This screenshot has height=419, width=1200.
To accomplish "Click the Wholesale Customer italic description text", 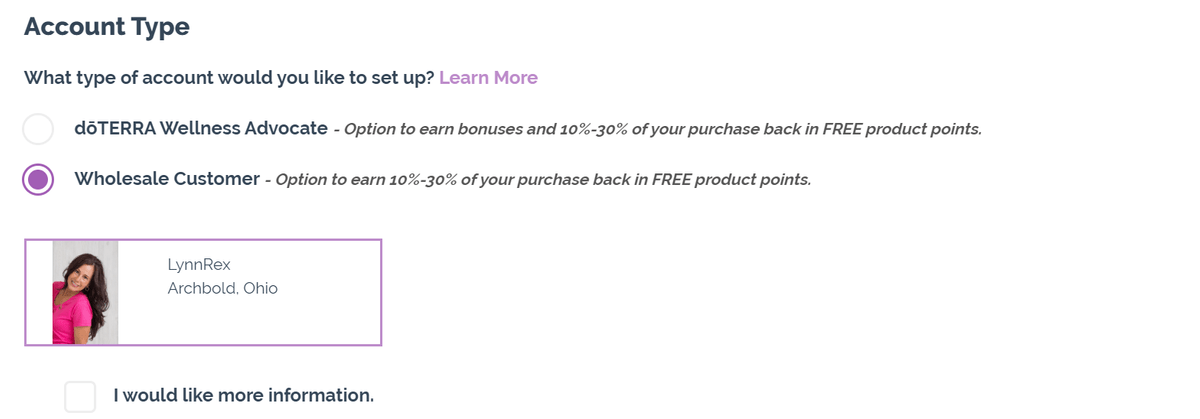I will coord(543,181).
